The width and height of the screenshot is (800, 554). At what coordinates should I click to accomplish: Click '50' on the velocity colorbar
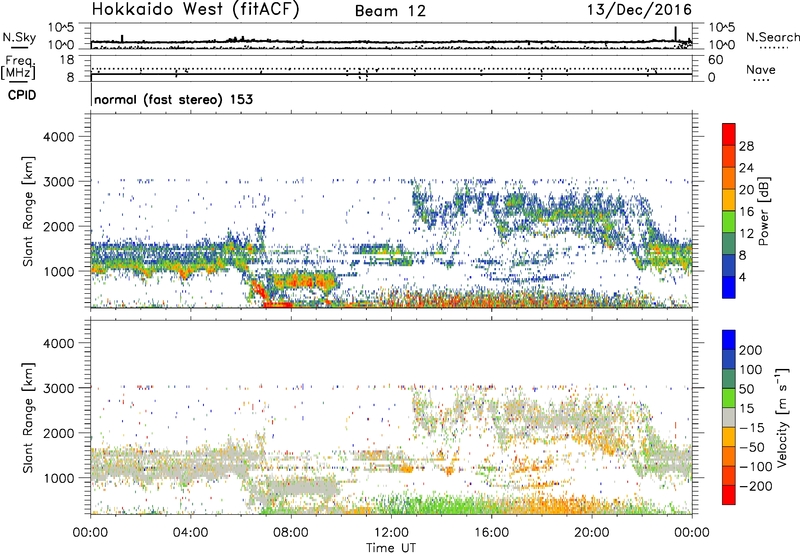(747, 389)
